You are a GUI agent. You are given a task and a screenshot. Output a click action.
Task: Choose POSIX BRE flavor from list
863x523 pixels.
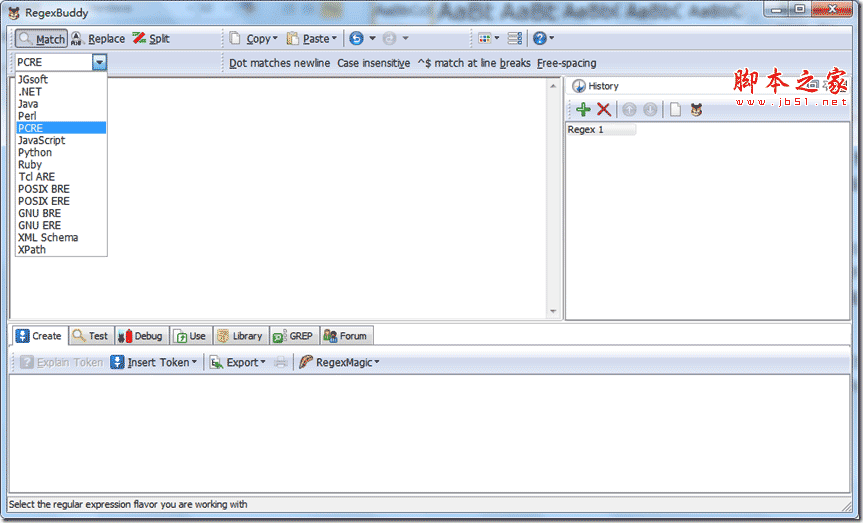tap(61, 188)
